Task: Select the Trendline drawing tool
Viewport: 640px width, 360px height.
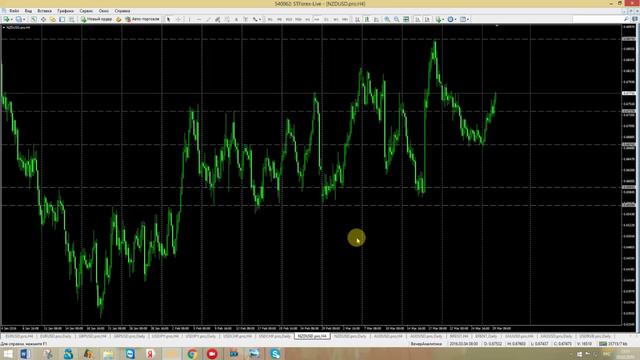Action: coord(208,19)
